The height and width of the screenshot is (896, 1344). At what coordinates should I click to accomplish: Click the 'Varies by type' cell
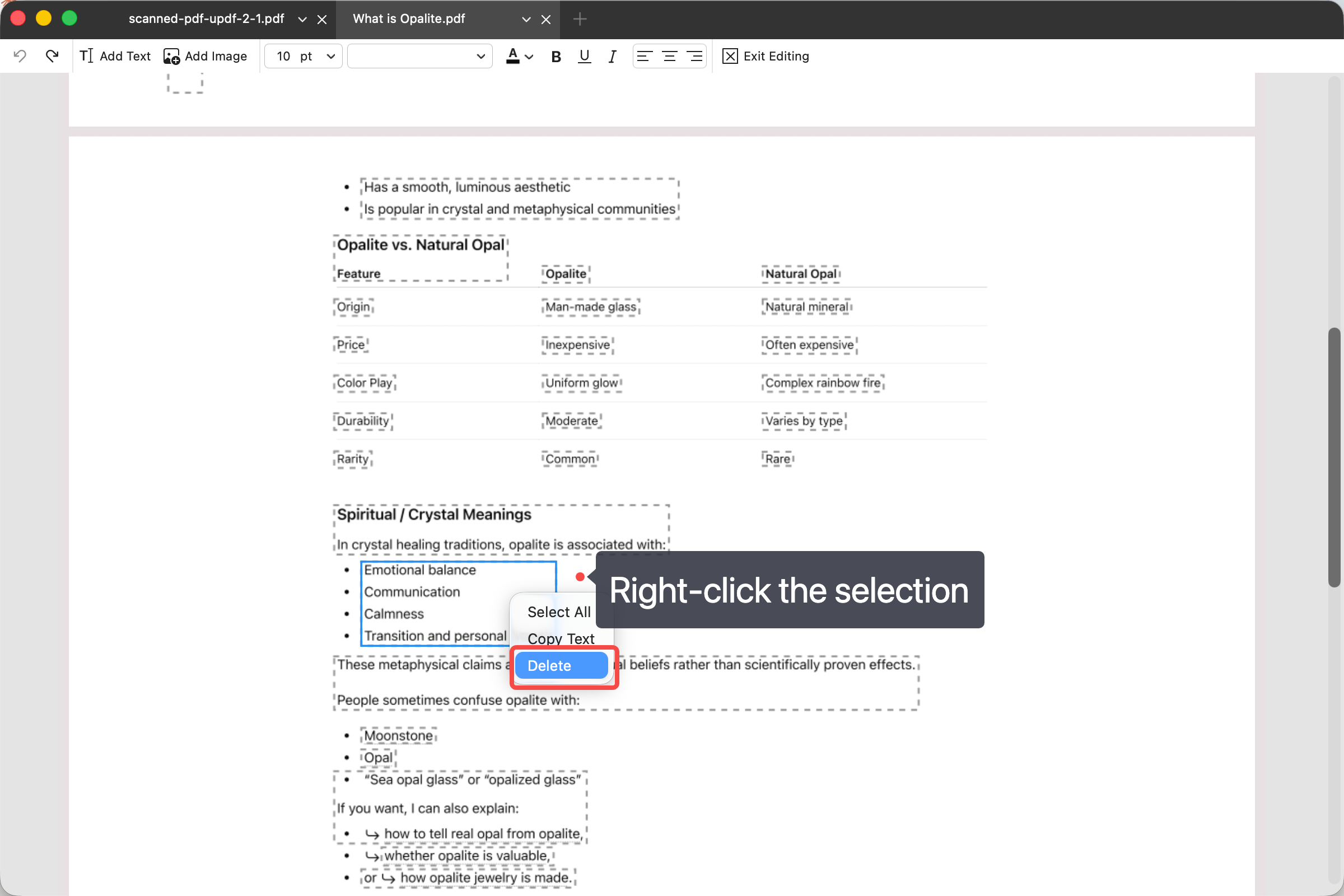(804, 421)
